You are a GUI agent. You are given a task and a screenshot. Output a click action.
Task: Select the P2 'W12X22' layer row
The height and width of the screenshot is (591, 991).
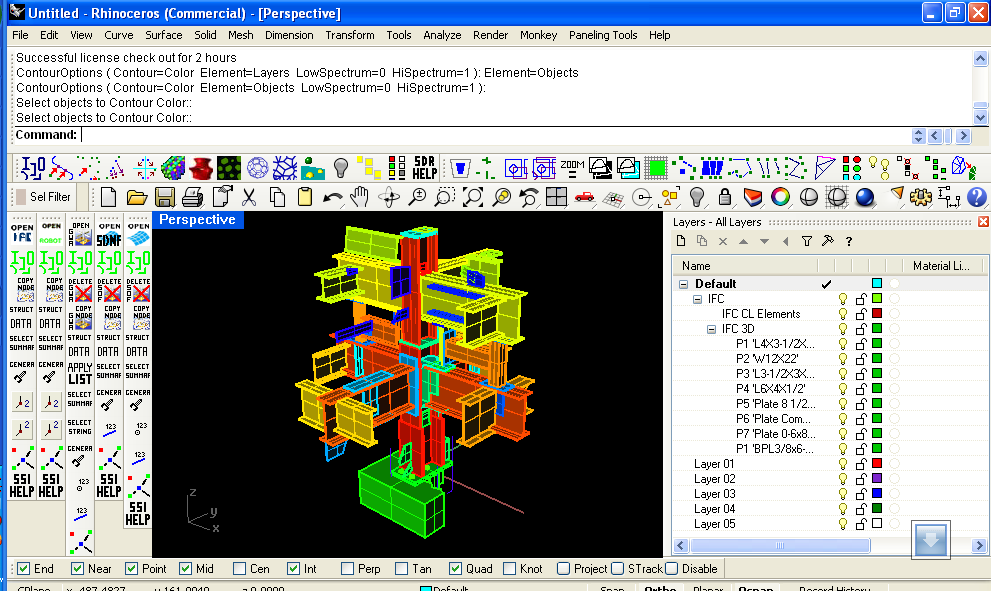pos(767,358)
